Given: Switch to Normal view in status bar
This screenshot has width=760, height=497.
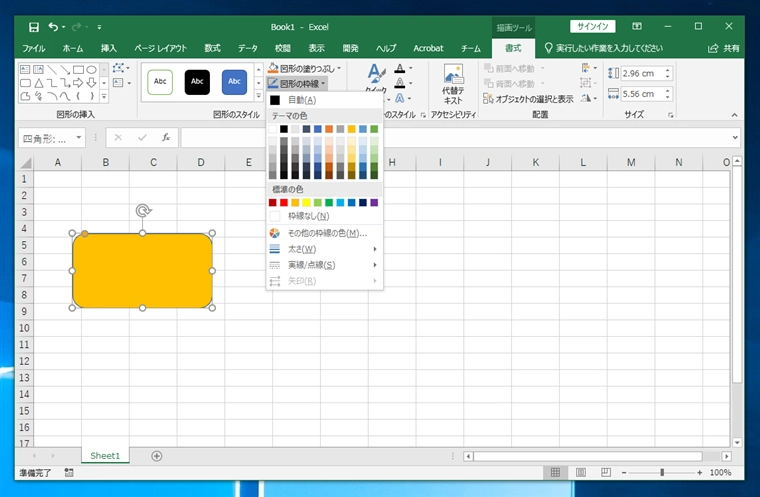Looking at the screenshot, I should [555, 472].
